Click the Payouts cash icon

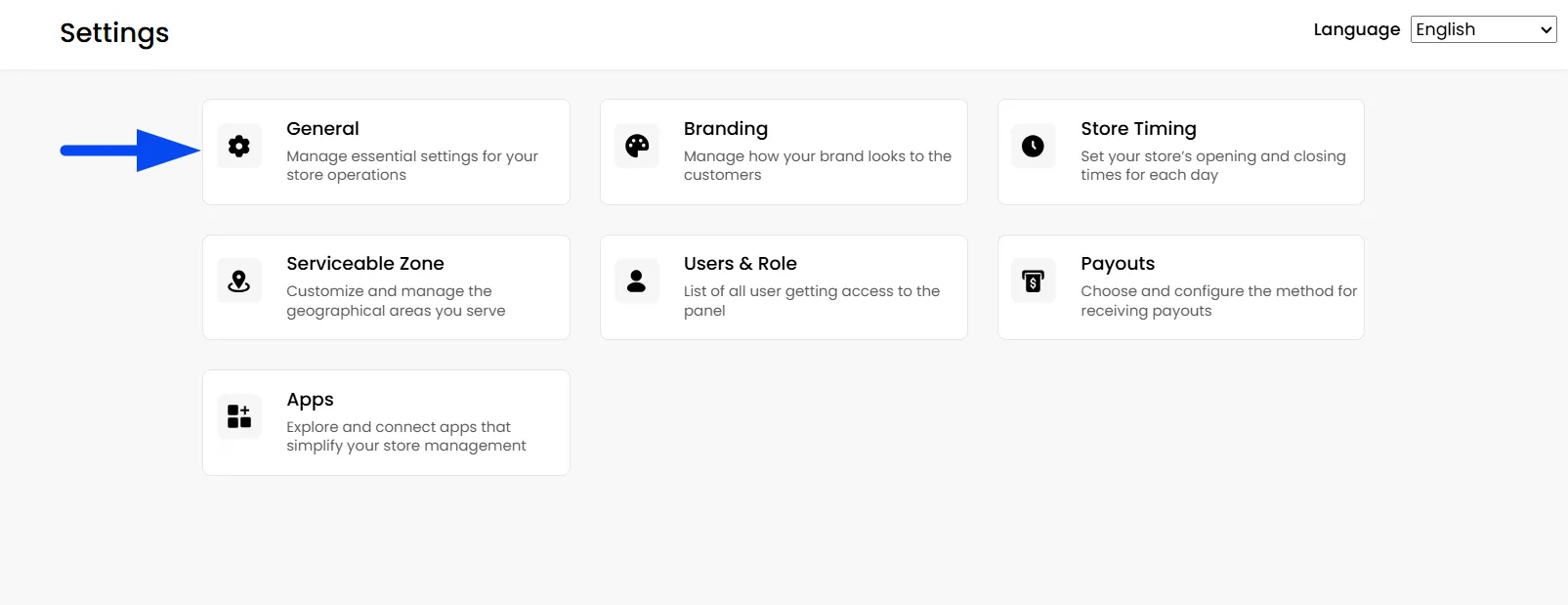click(1033, 281)
